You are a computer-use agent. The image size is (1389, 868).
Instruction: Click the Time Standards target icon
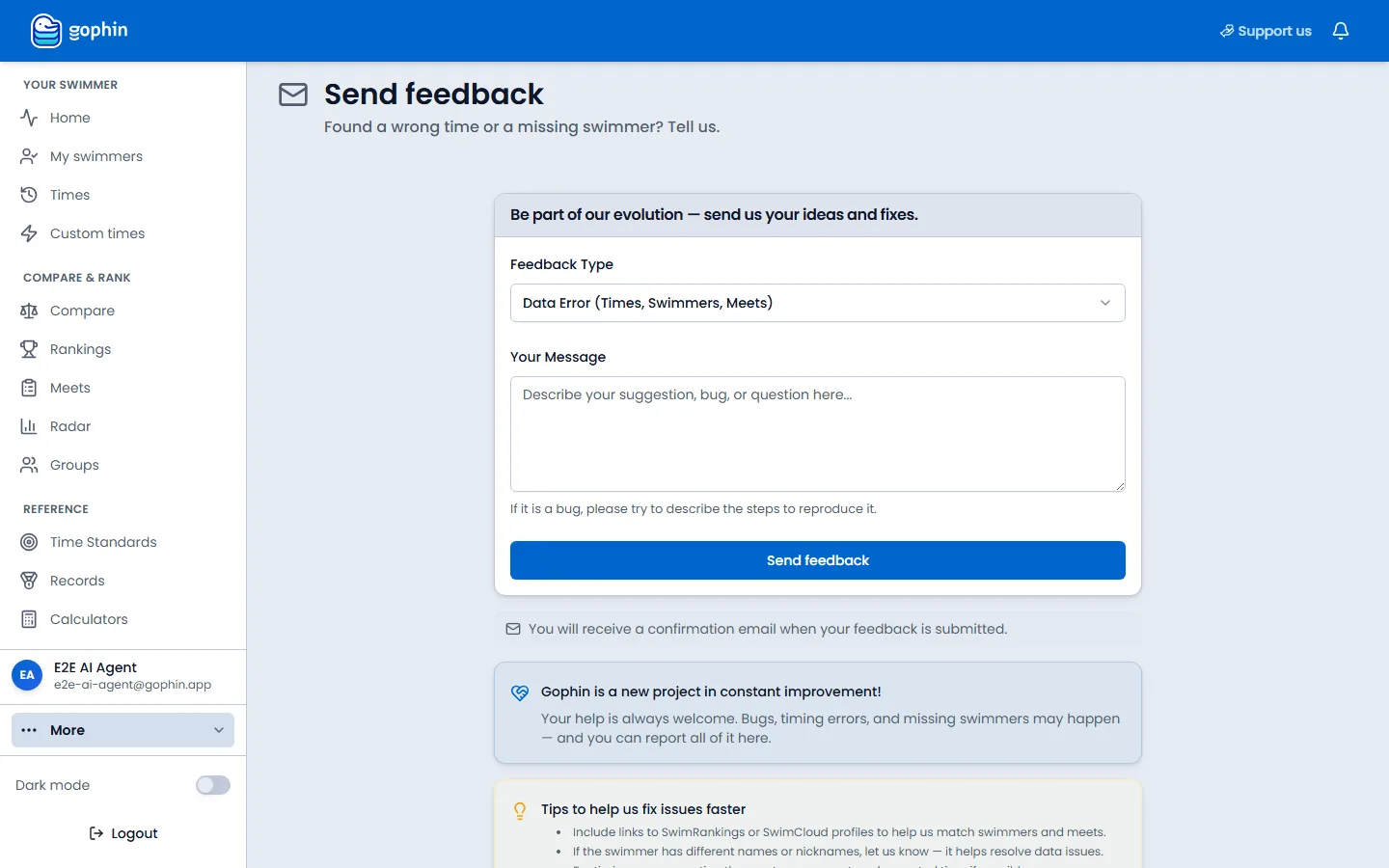(x=29, y=542)
